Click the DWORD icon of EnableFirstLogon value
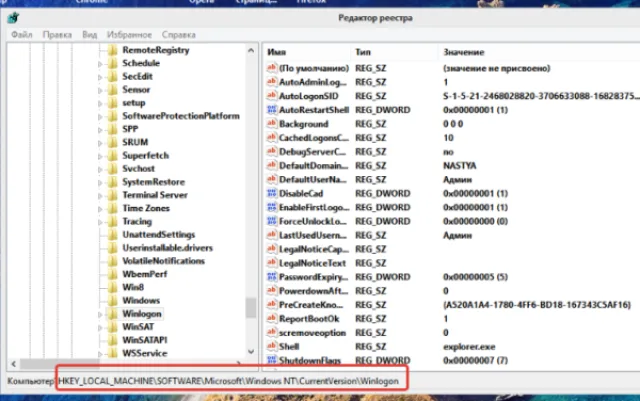 click(x=271, y=207)
